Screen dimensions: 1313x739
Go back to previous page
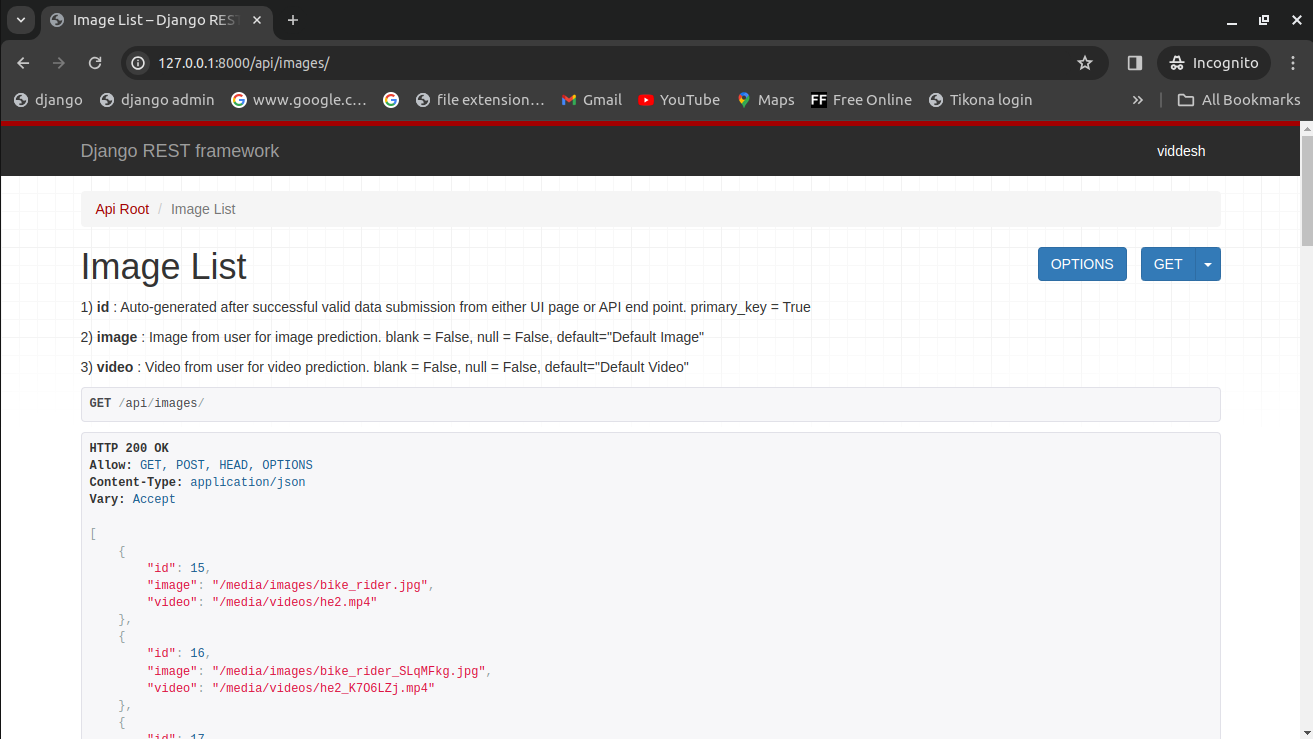[x=23, y=63]
